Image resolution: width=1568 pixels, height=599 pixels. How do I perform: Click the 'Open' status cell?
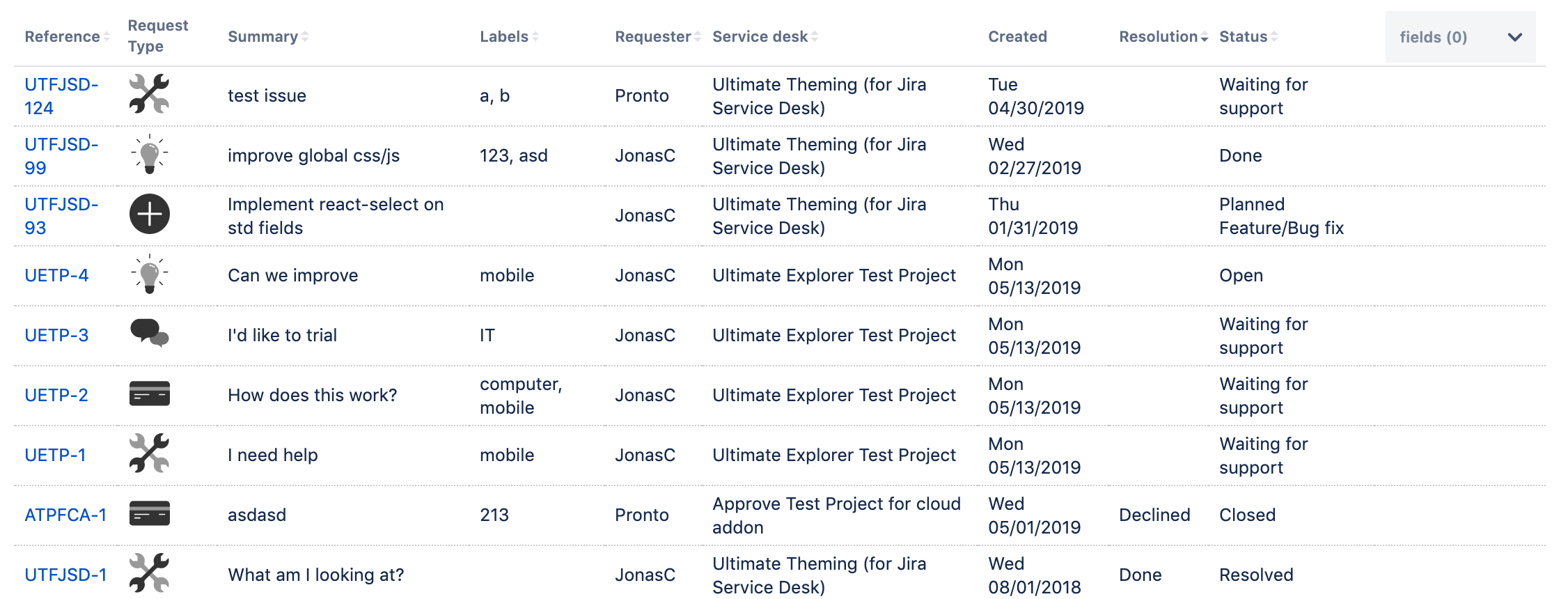1241,275
